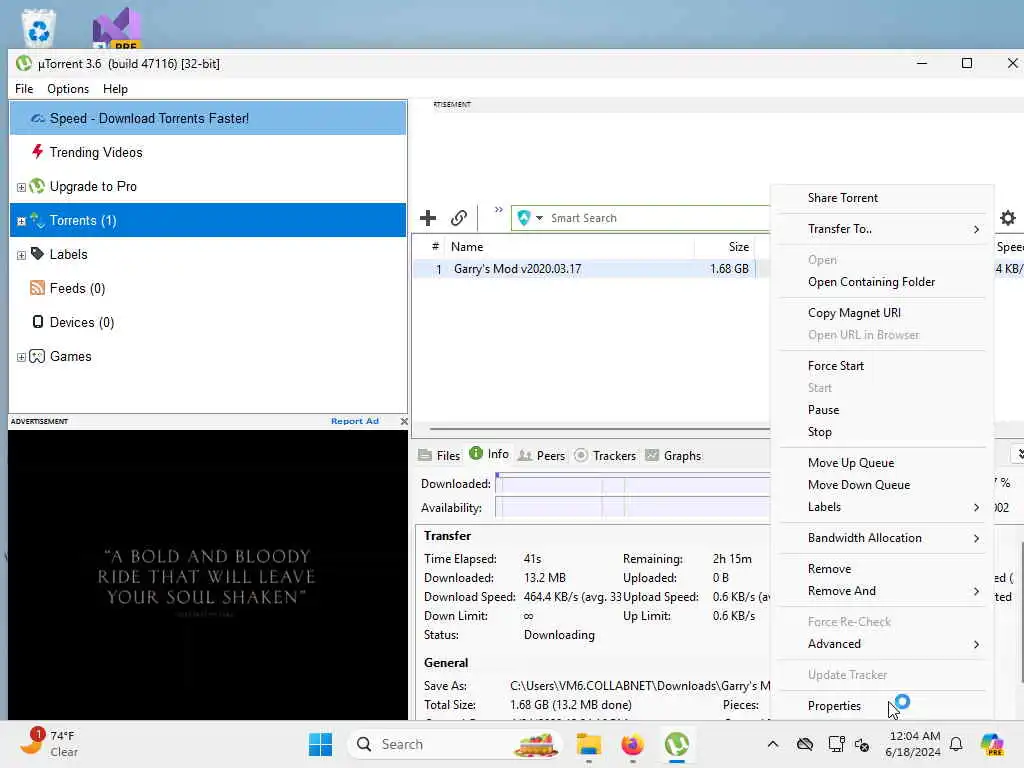This screenshot has height=768, width=1024.
Task: Click the uTorrent taskbar icon
Action: pos(677,744)
